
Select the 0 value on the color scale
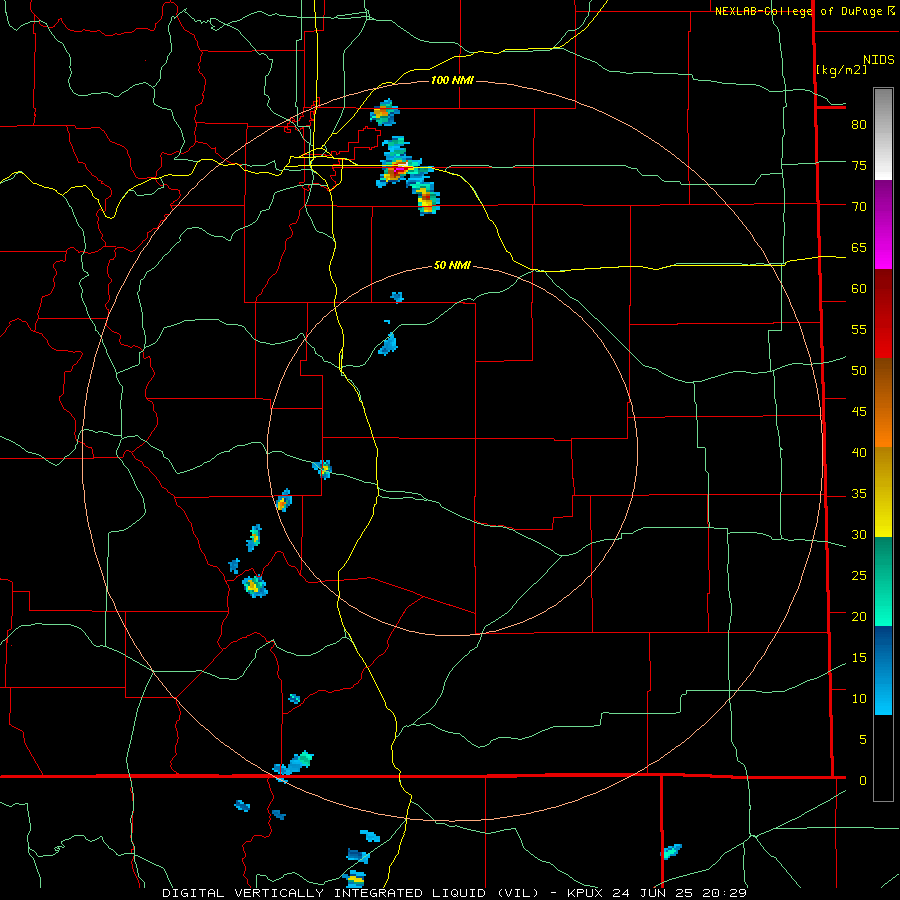point(863,781)
